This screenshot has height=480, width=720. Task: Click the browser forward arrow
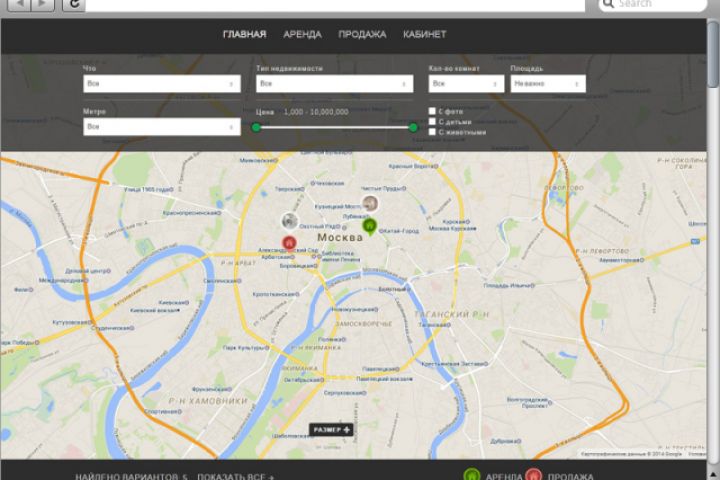pyautogui.click(x=42, y=5)
